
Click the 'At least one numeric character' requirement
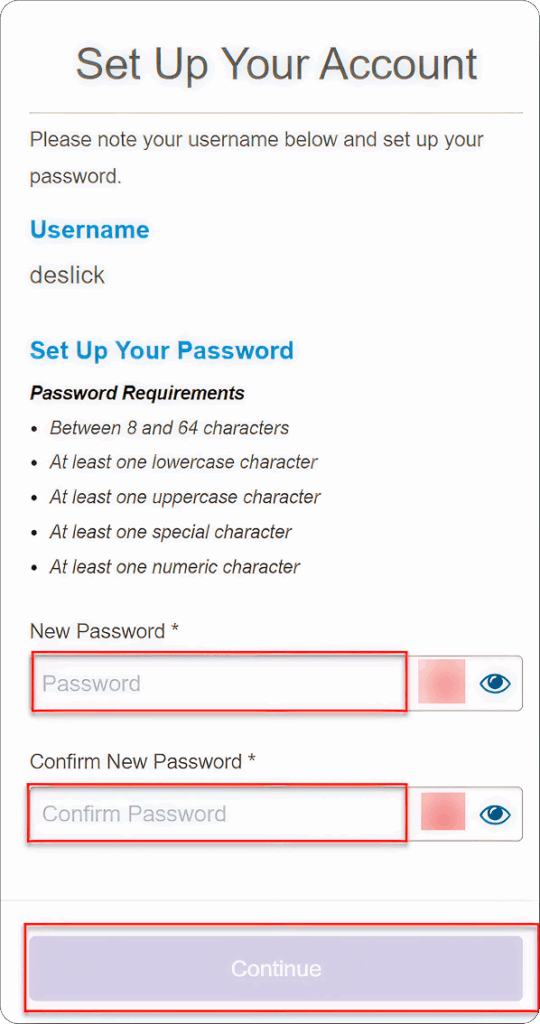tap(174, 566)
